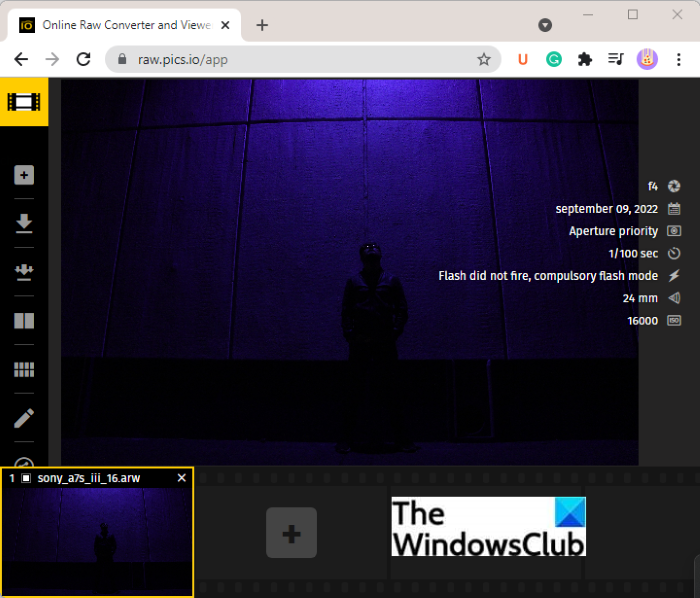Click the 'Aperture priority' text
The image size is (700, 598).
point(613,231)
